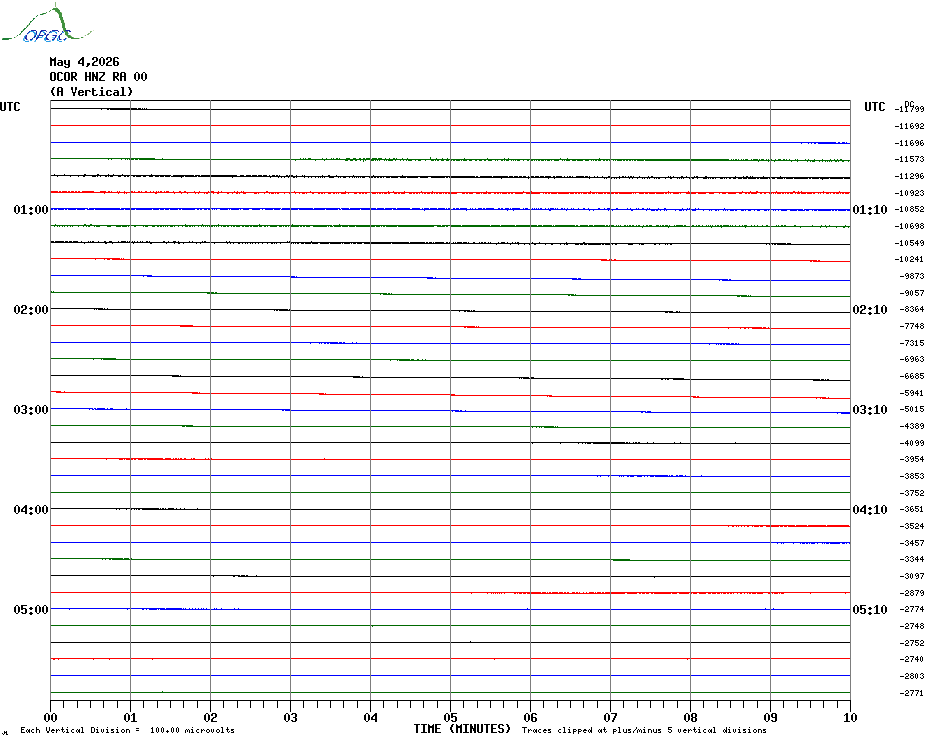
Task: Click the 00 minute axis tick label
Action: click(x=50, y=717)
